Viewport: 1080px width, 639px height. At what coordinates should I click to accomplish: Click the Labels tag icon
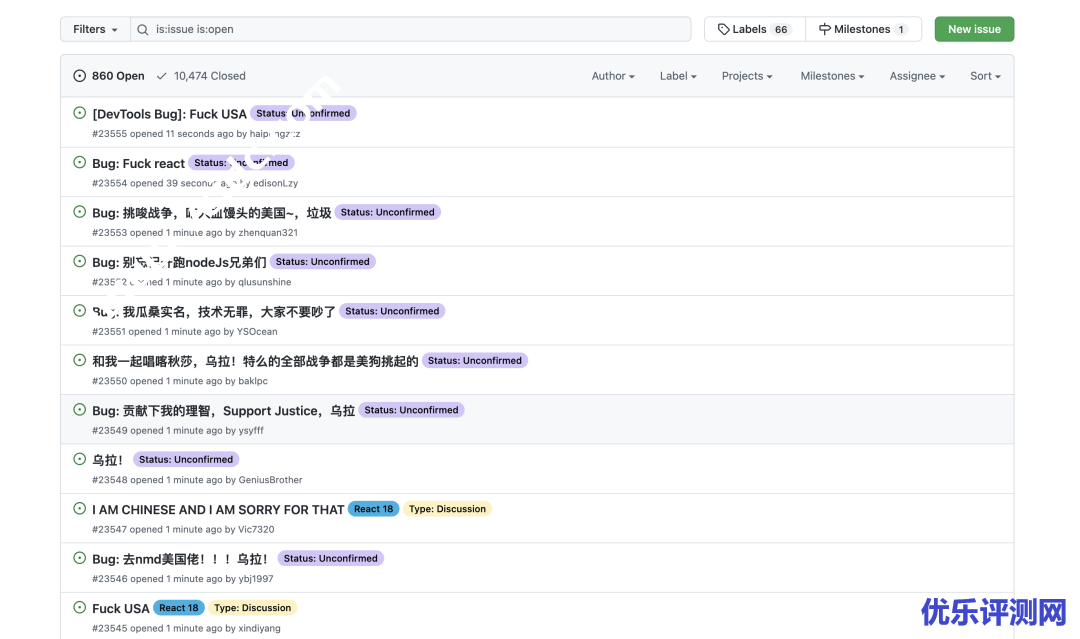click(x=723, y=29)
